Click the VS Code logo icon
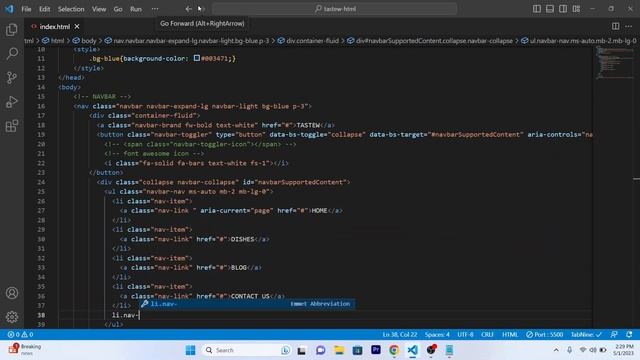Viewport: 640px width, 360px height. [x=9, y=9]
